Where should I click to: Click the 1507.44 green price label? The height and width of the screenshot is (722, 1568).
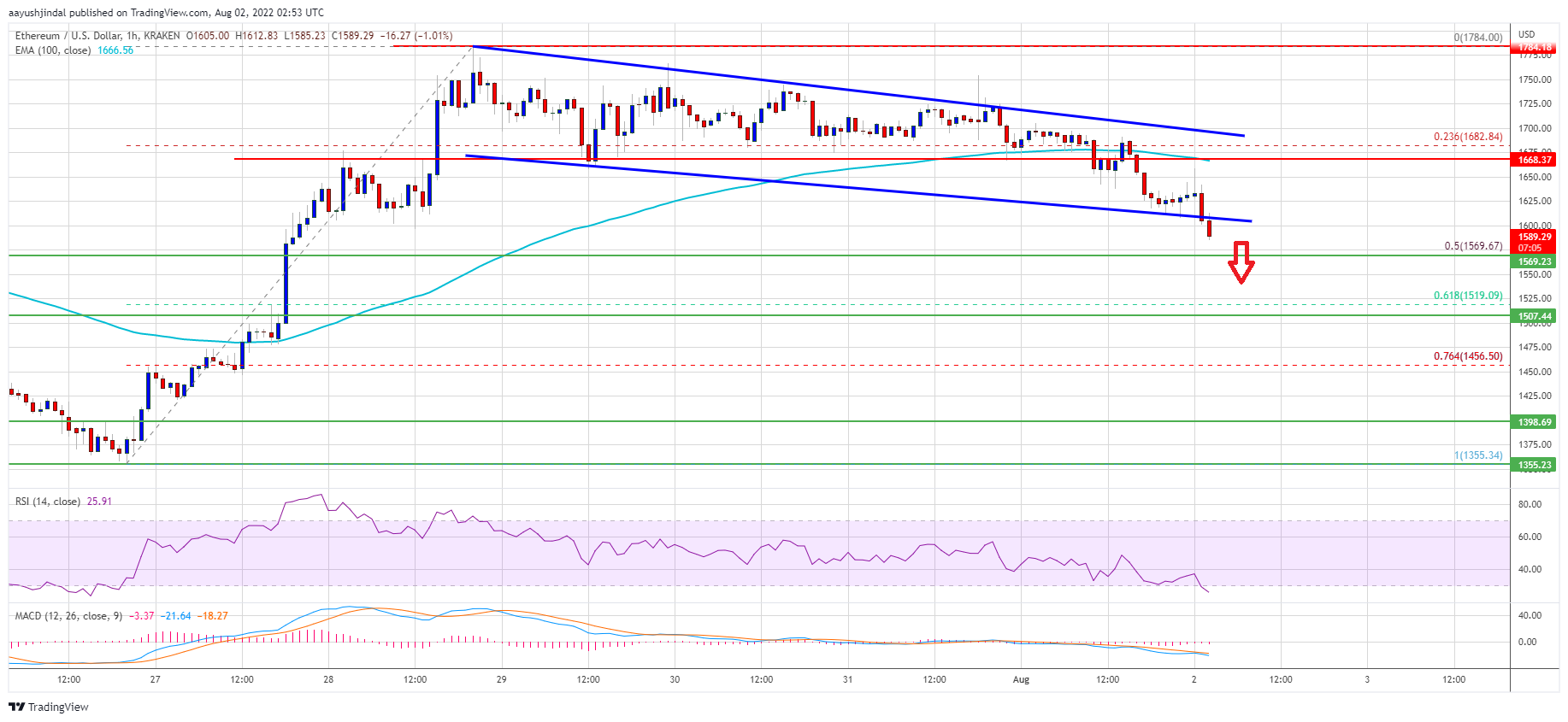tap(1534, 316)
